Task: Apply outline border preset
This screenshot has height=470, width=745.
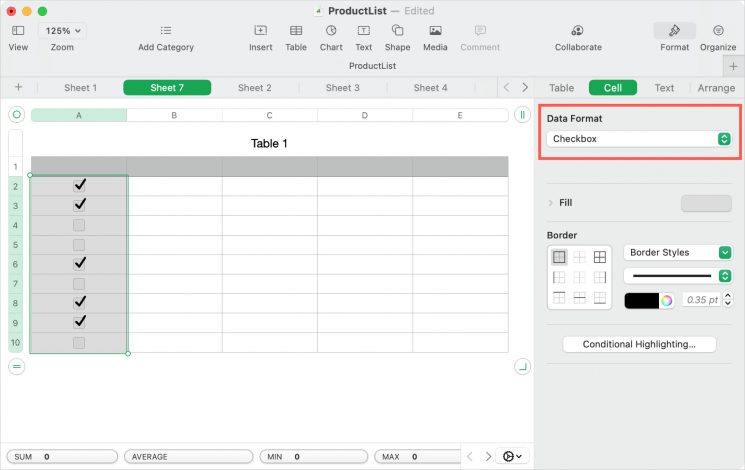Action: point(559,257)
